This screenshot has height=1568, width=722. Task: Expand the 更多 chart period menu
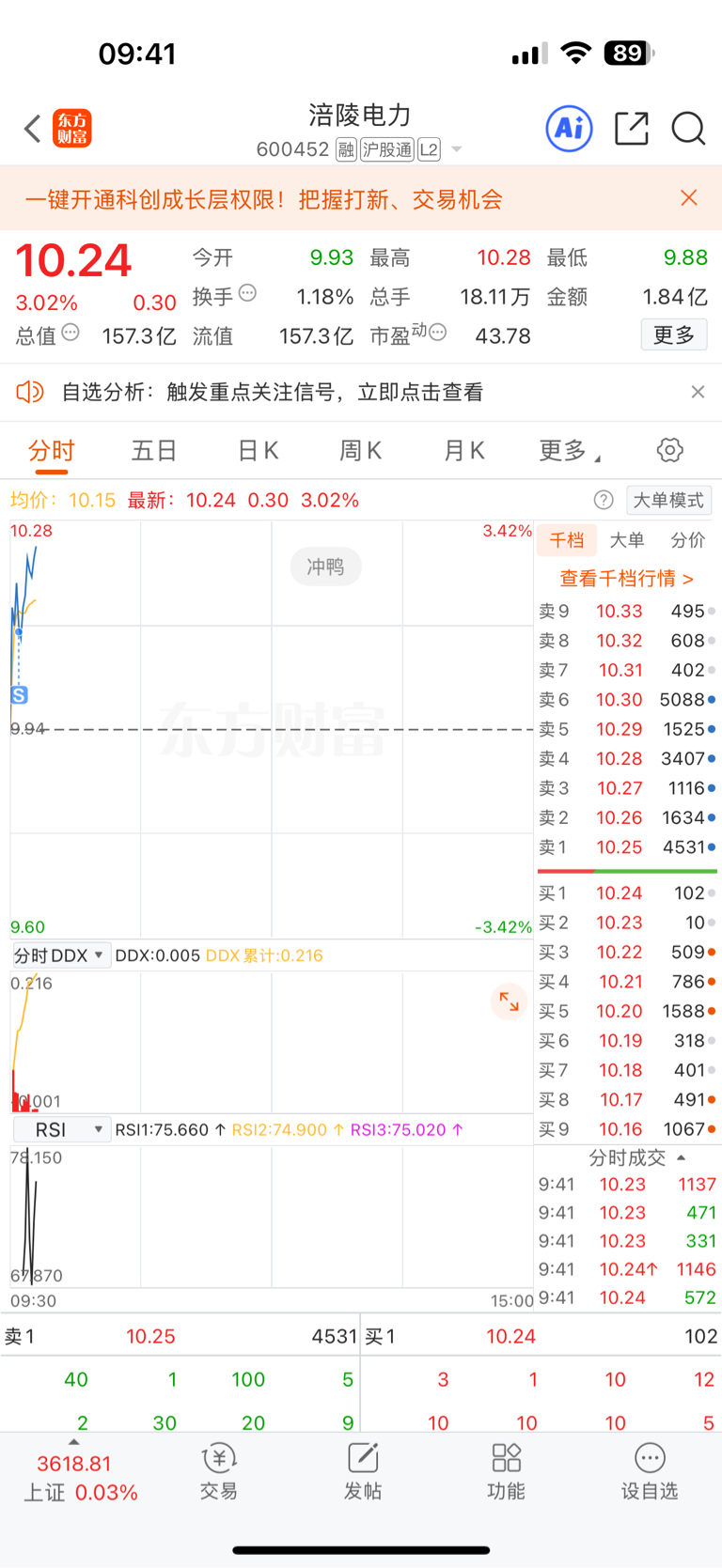click(570, 451)
